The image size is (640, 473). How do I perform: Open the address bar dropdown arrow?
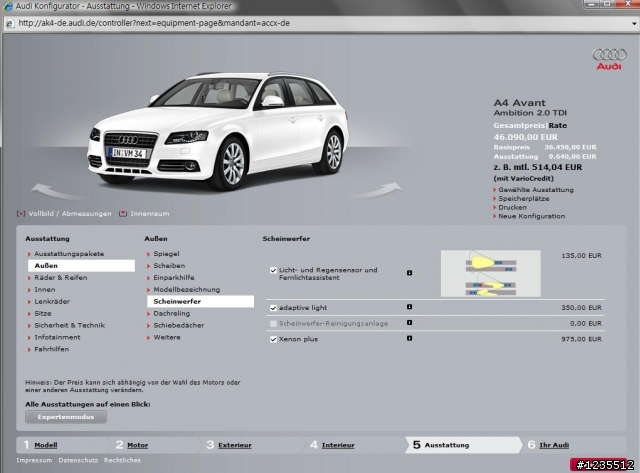(634, 24)
